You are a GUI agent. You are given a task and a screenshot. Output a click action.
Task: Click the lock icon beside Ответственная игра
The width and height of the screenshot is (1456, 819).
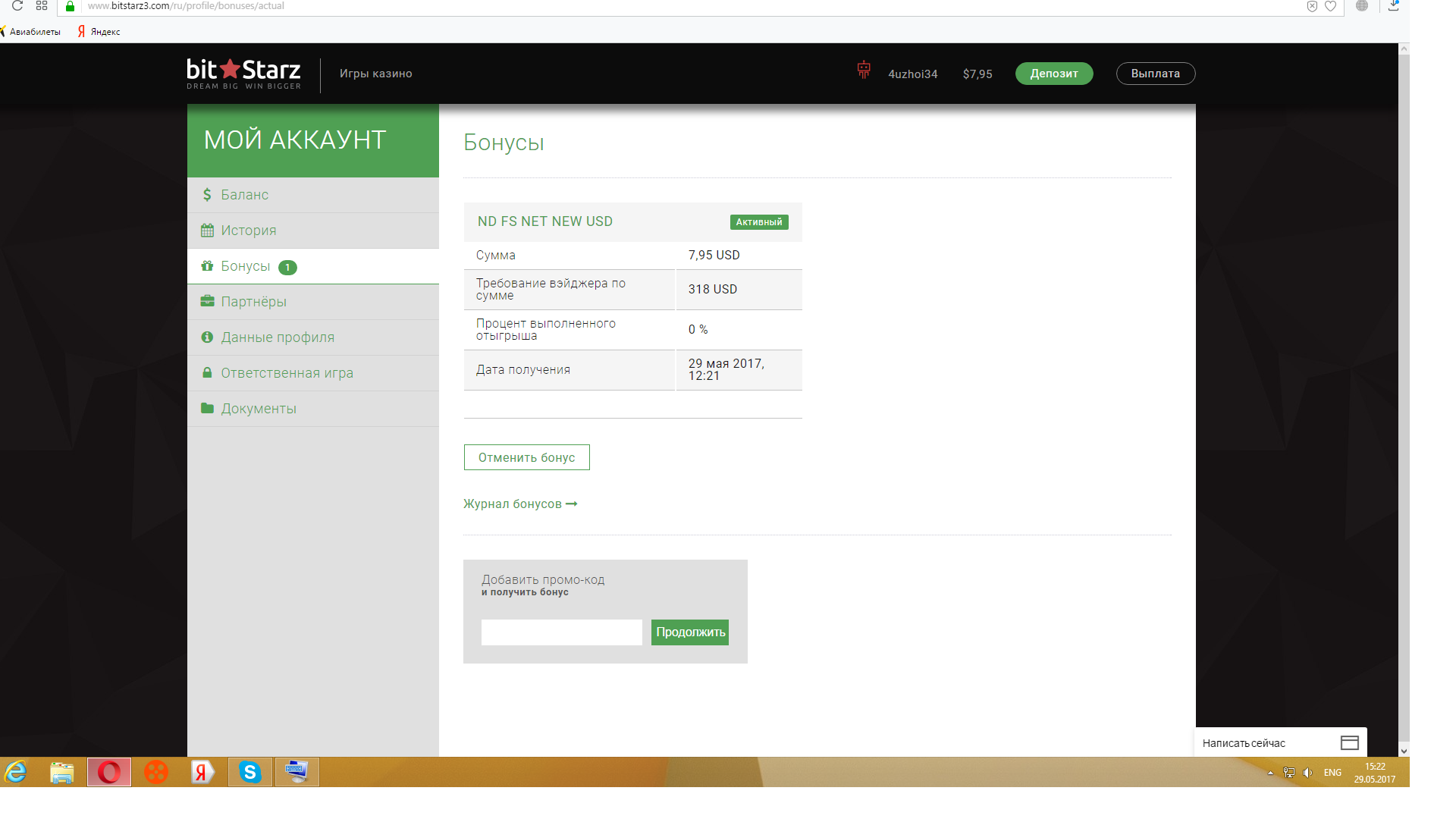click(207, 373)
